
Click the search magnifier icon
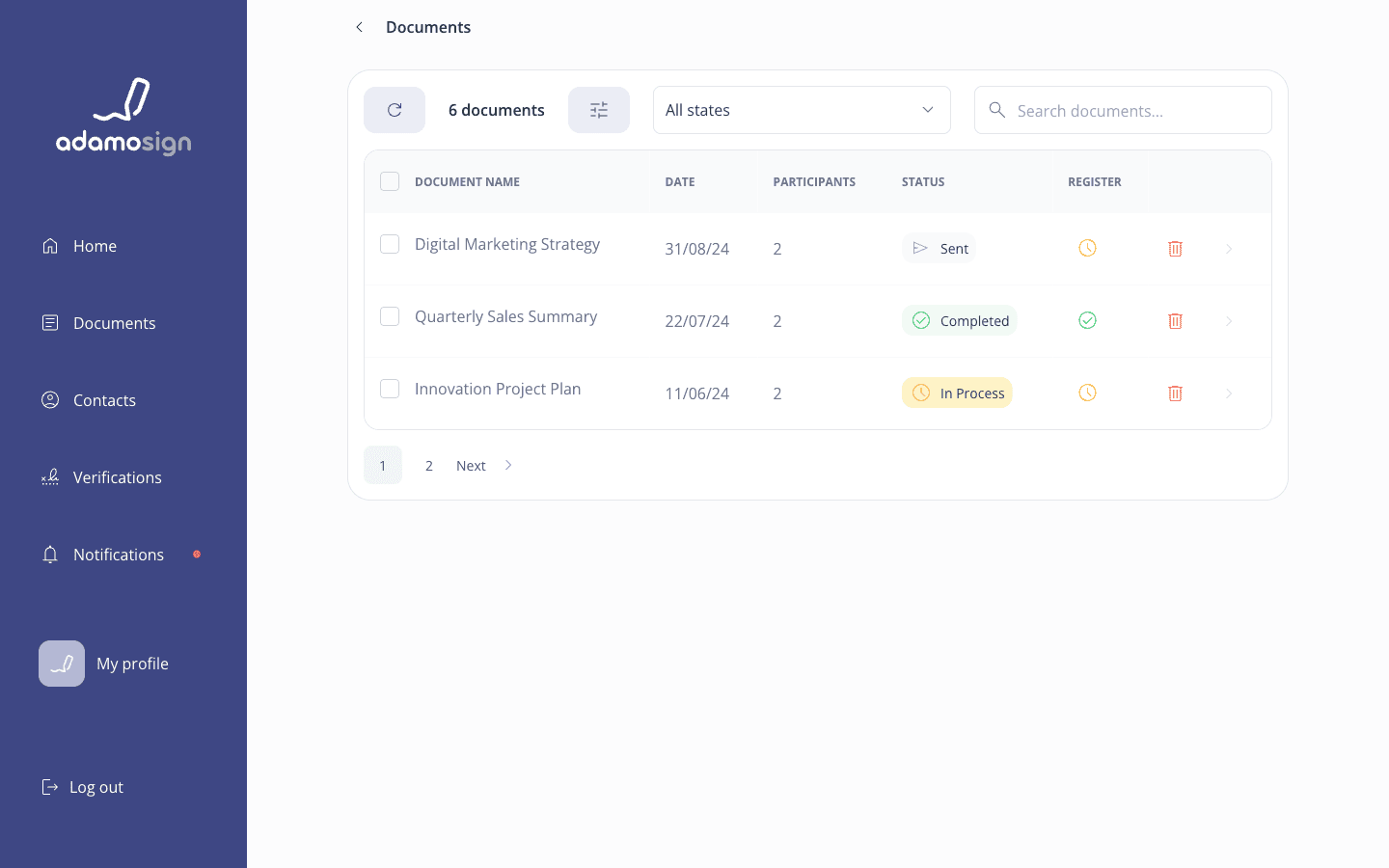tap(997, 110)
